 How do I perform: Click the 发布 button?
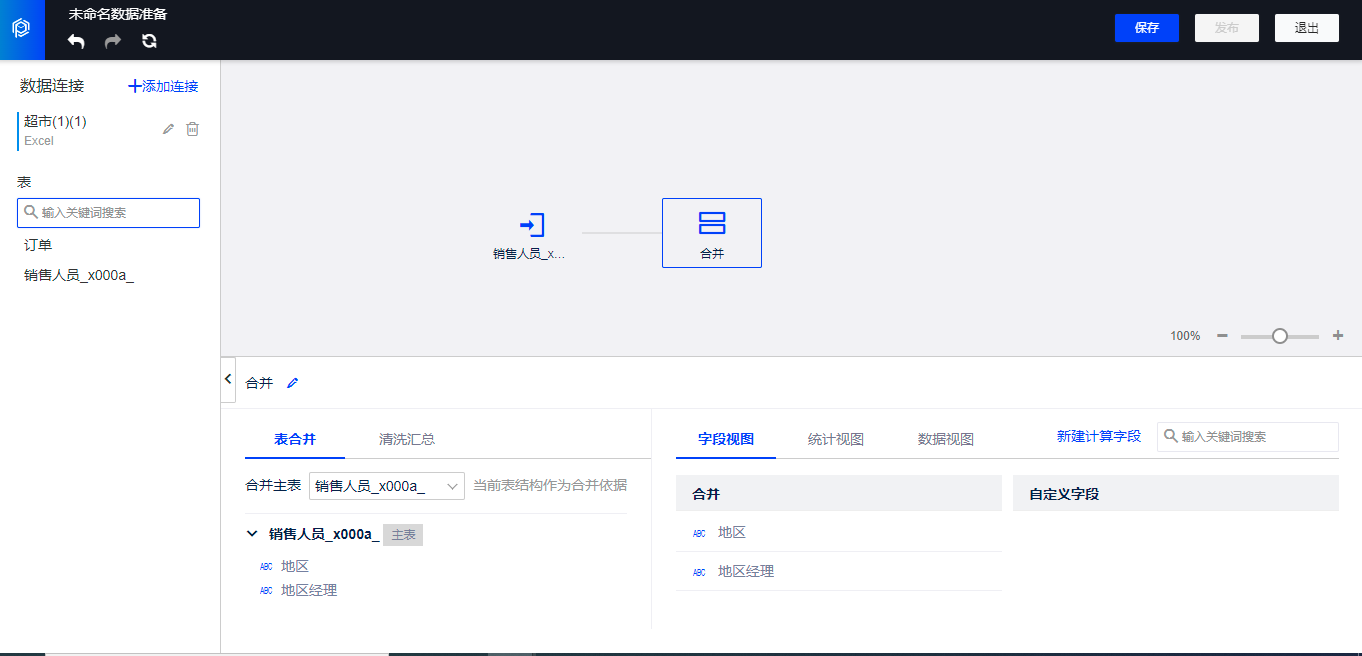(x=1227, y=28)
